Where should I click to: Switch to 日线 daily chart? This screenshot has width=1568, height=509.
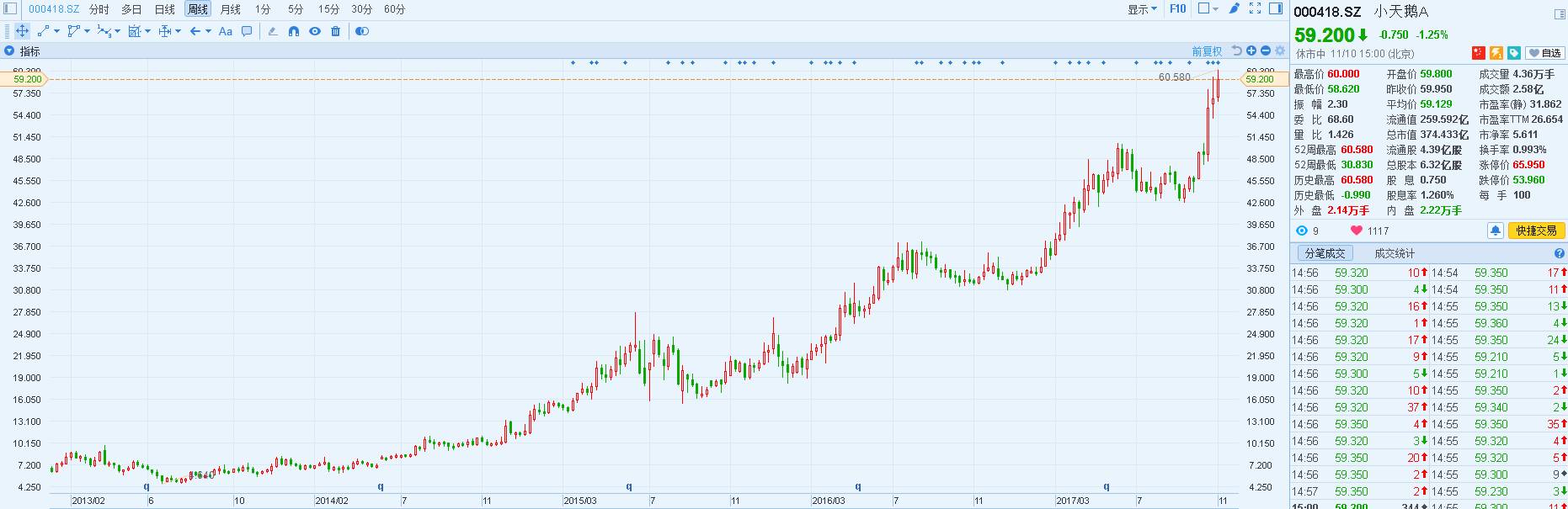[164, 9]
